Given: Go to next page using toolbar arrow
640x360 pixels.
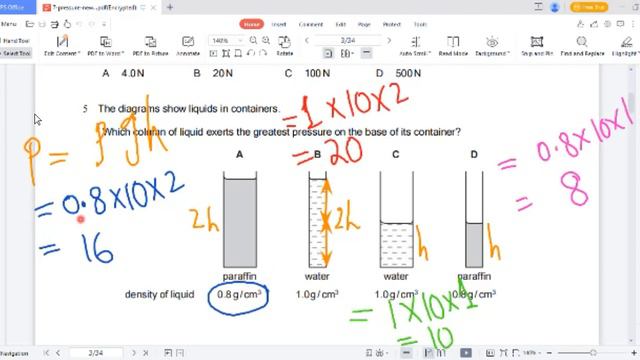Looking at the screenshot, I should click(x=389, y=40).
